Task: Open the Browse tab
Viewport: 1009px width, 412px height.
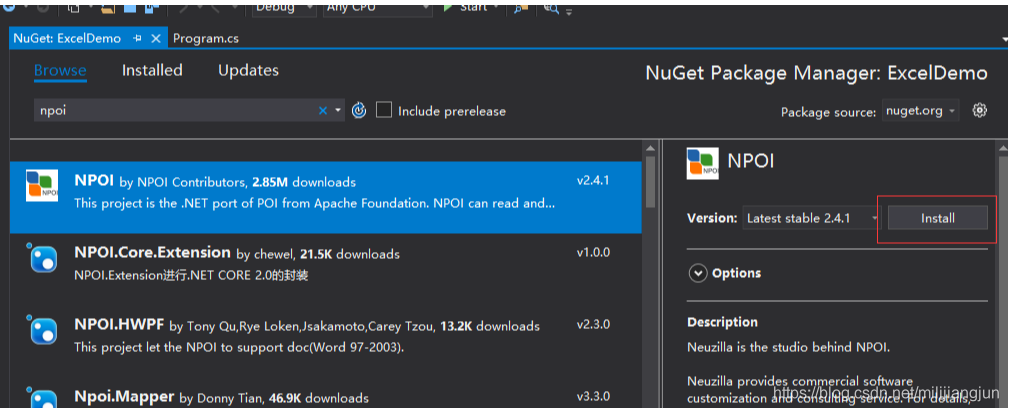Action: tap(60, 70)
